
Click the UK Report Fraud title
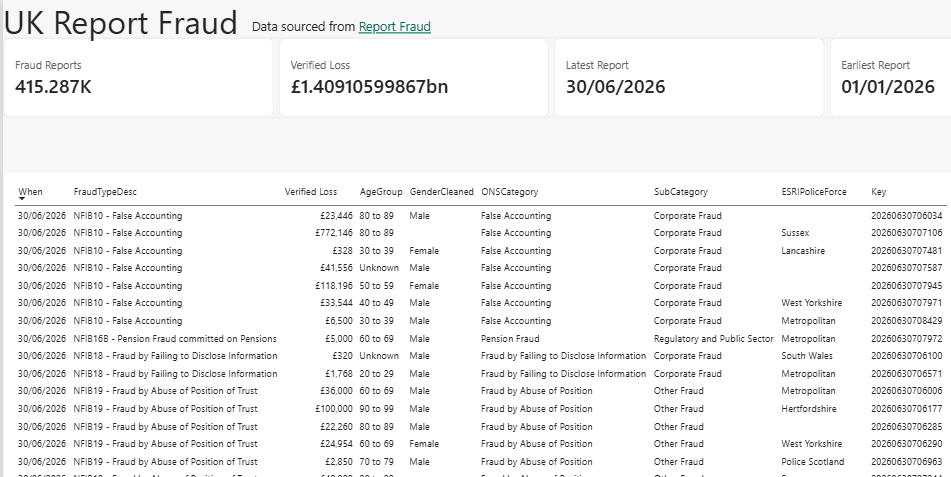coord(121,23)
